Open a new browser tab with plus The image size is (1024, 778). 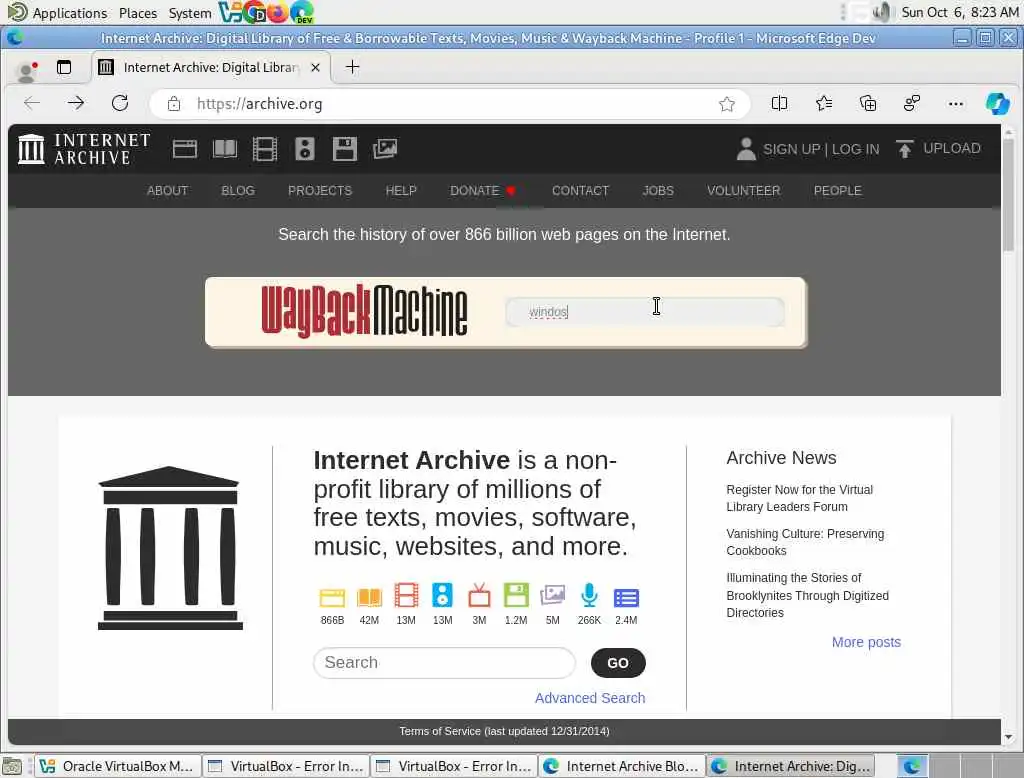[x=352, y=67]
